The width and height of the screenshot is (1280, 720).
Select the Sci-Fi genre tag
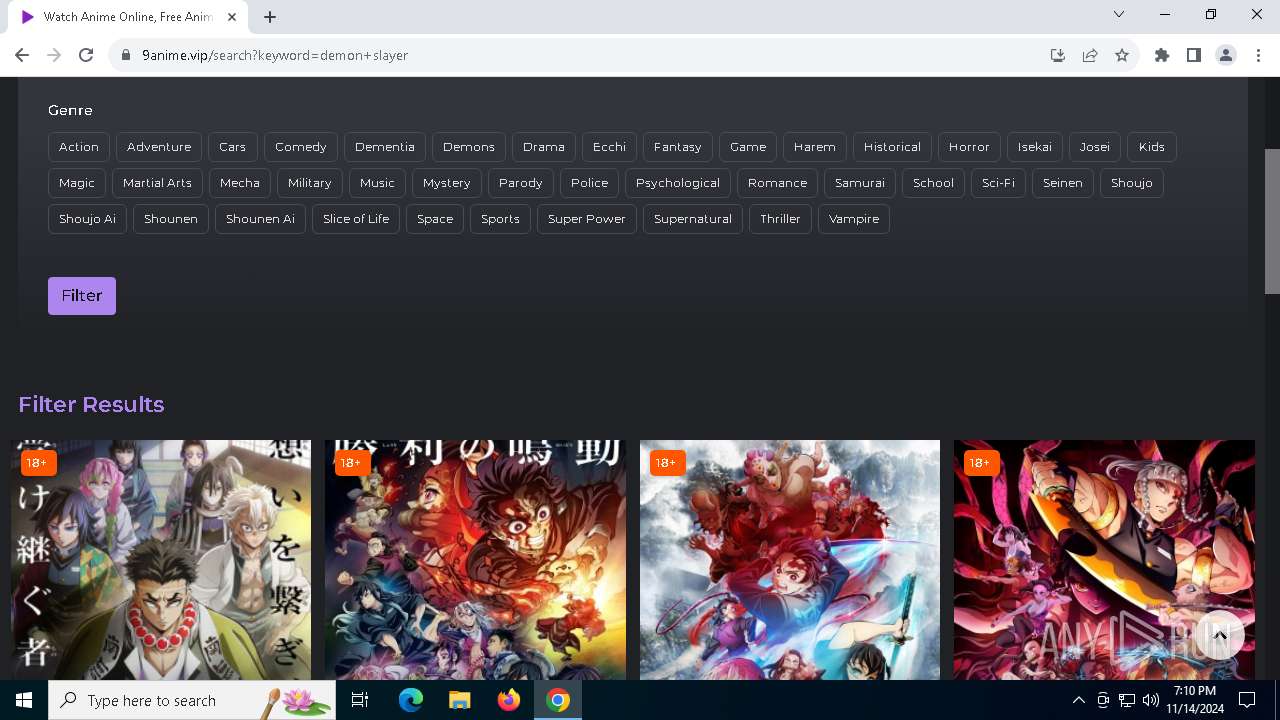pos(998,183)
